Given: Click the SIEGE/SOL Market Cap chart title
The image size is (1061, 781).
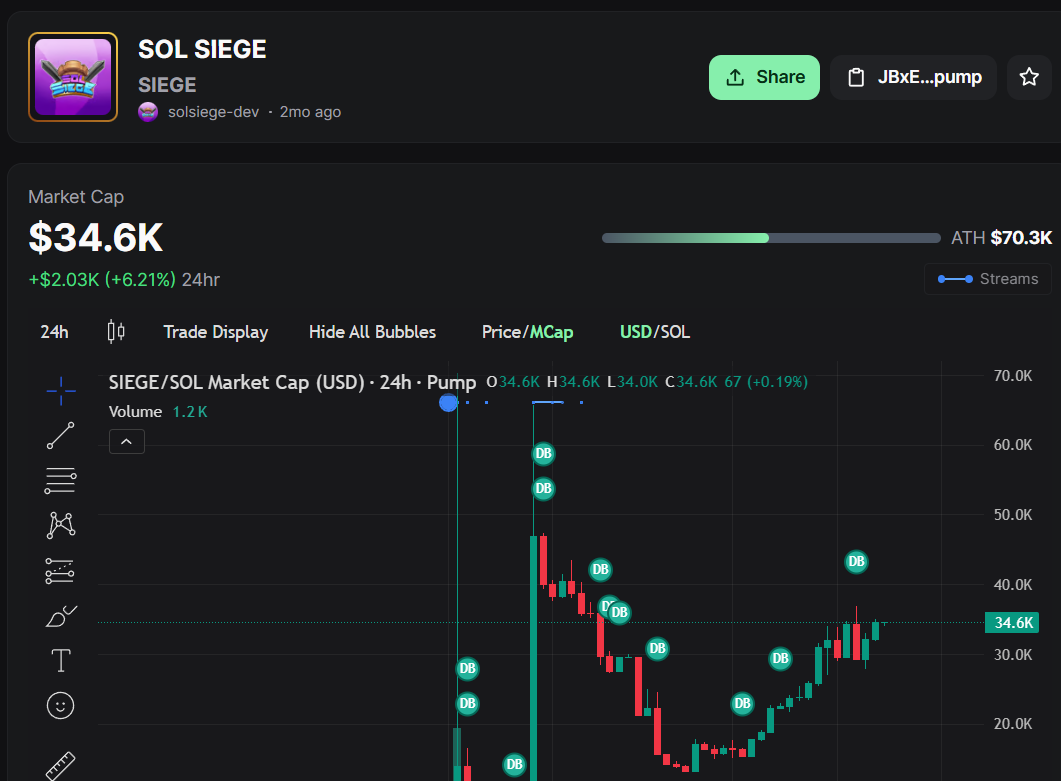Looking at the screenshot, I should (x=292, y=382).
